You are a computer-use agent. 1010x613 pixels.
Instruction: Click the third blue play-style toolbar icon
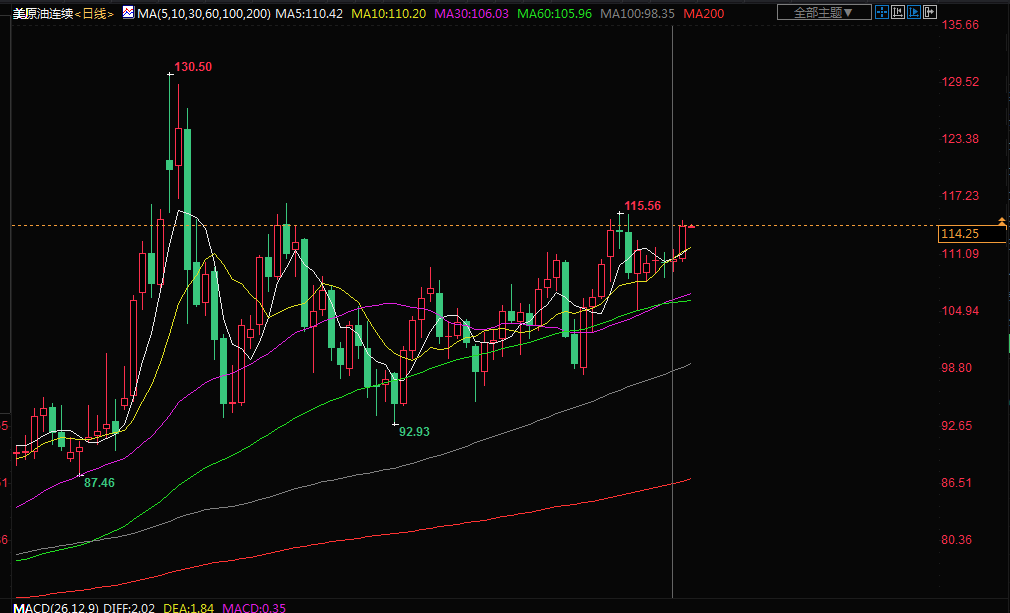coord(913,13)
